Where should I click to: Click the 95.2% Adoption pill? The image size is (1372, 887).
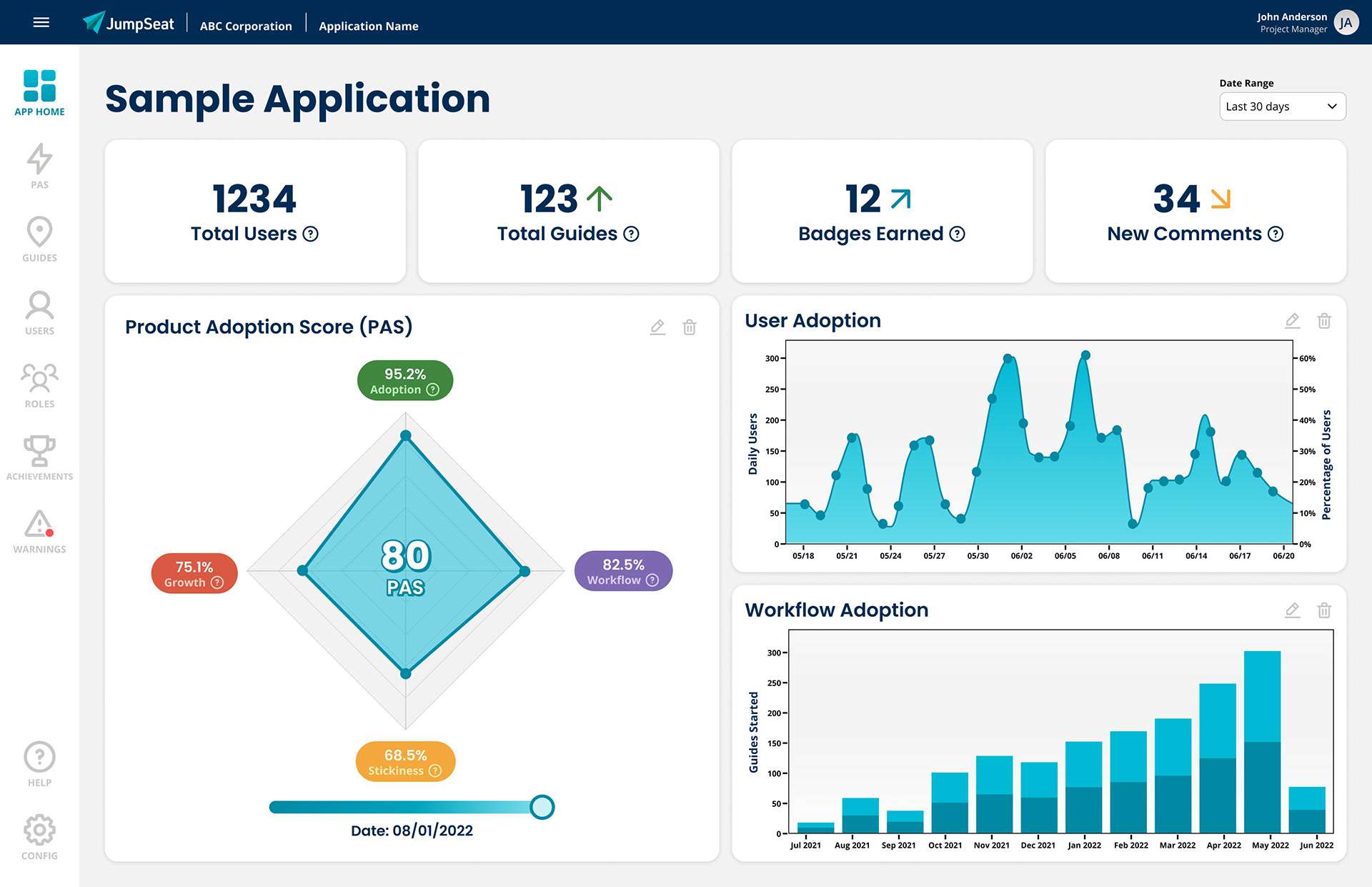(404, 380)
